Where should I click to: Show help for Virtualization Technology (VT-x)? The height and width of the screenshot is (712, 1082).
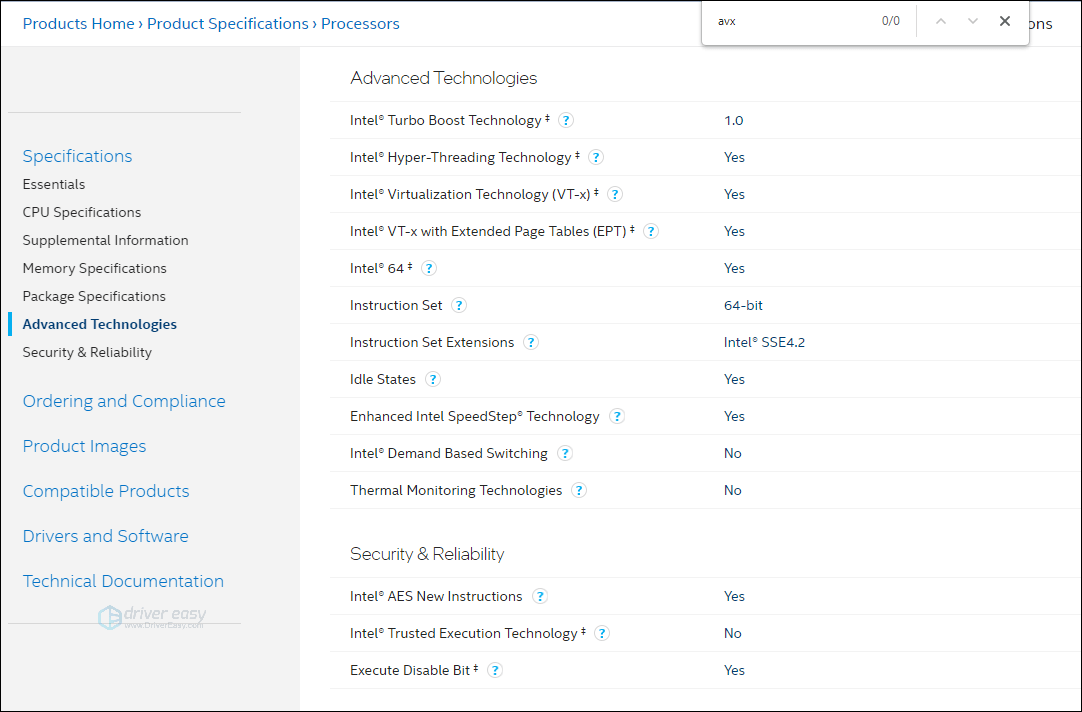pos(615,195)
